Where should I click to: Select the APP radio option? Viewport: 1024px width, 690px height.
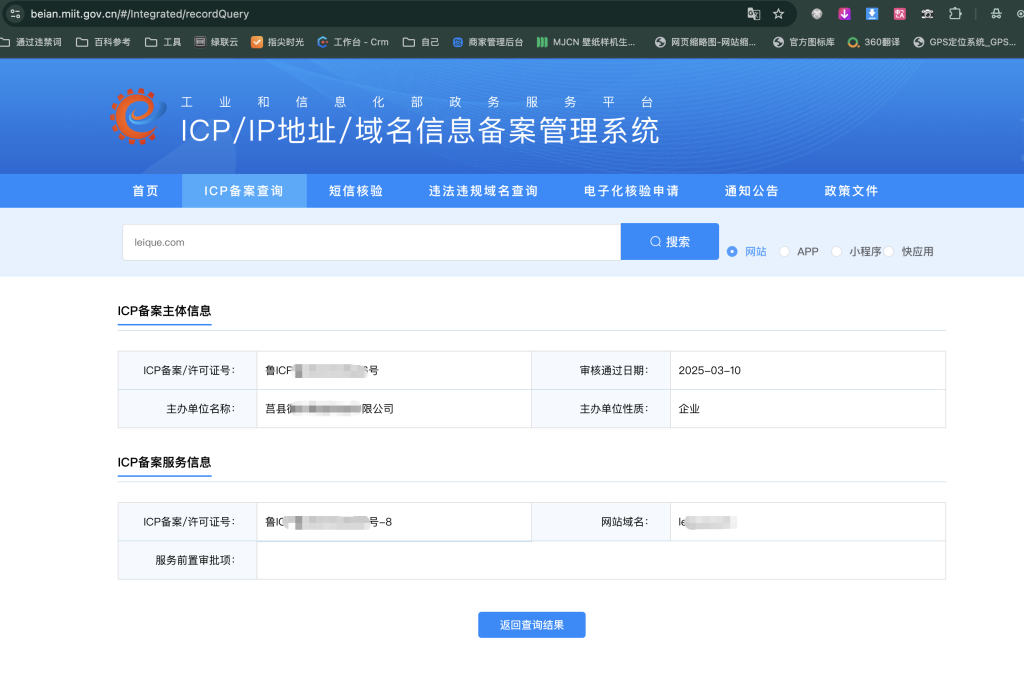[x=785, y=252]
